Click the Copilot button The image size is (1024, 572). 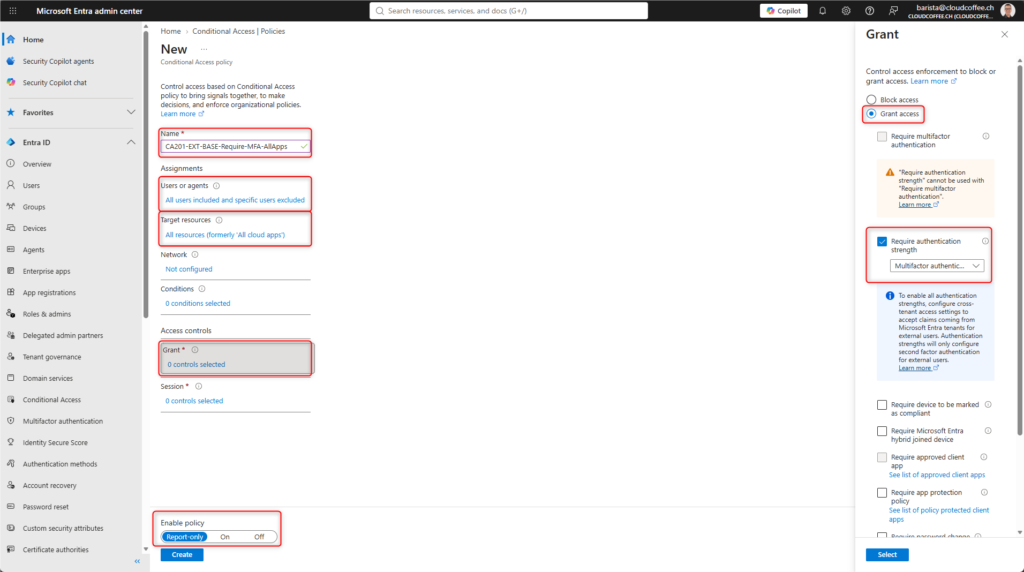point(784,11)
